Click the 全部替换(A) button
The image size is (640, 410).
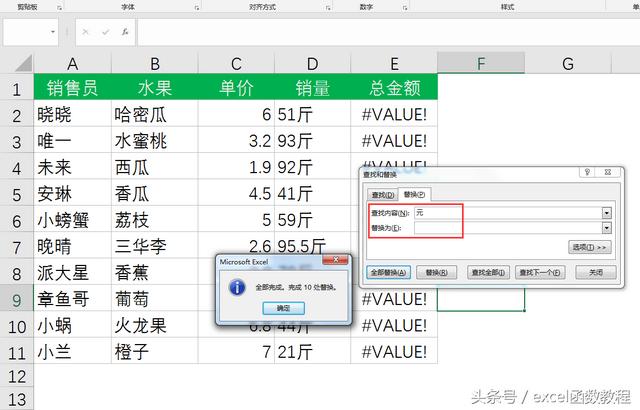388,273
